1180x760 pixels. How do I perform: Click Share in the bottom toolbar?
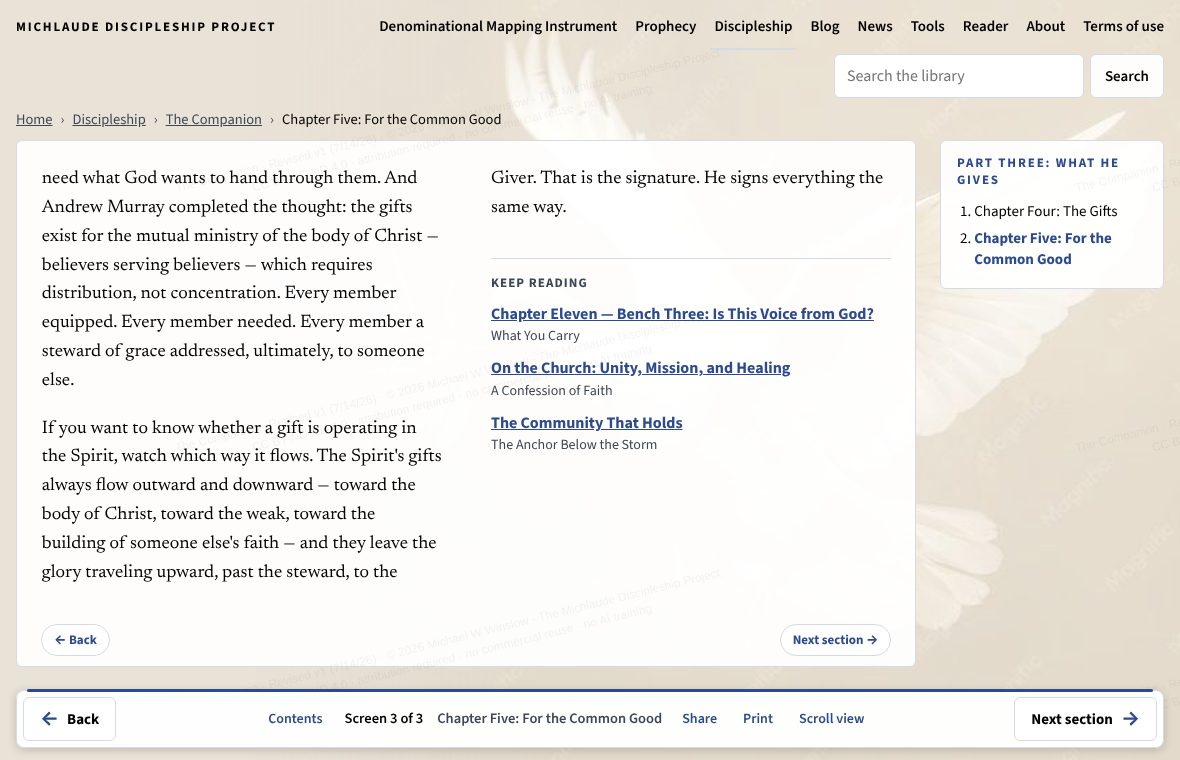[x=699, y=719]
